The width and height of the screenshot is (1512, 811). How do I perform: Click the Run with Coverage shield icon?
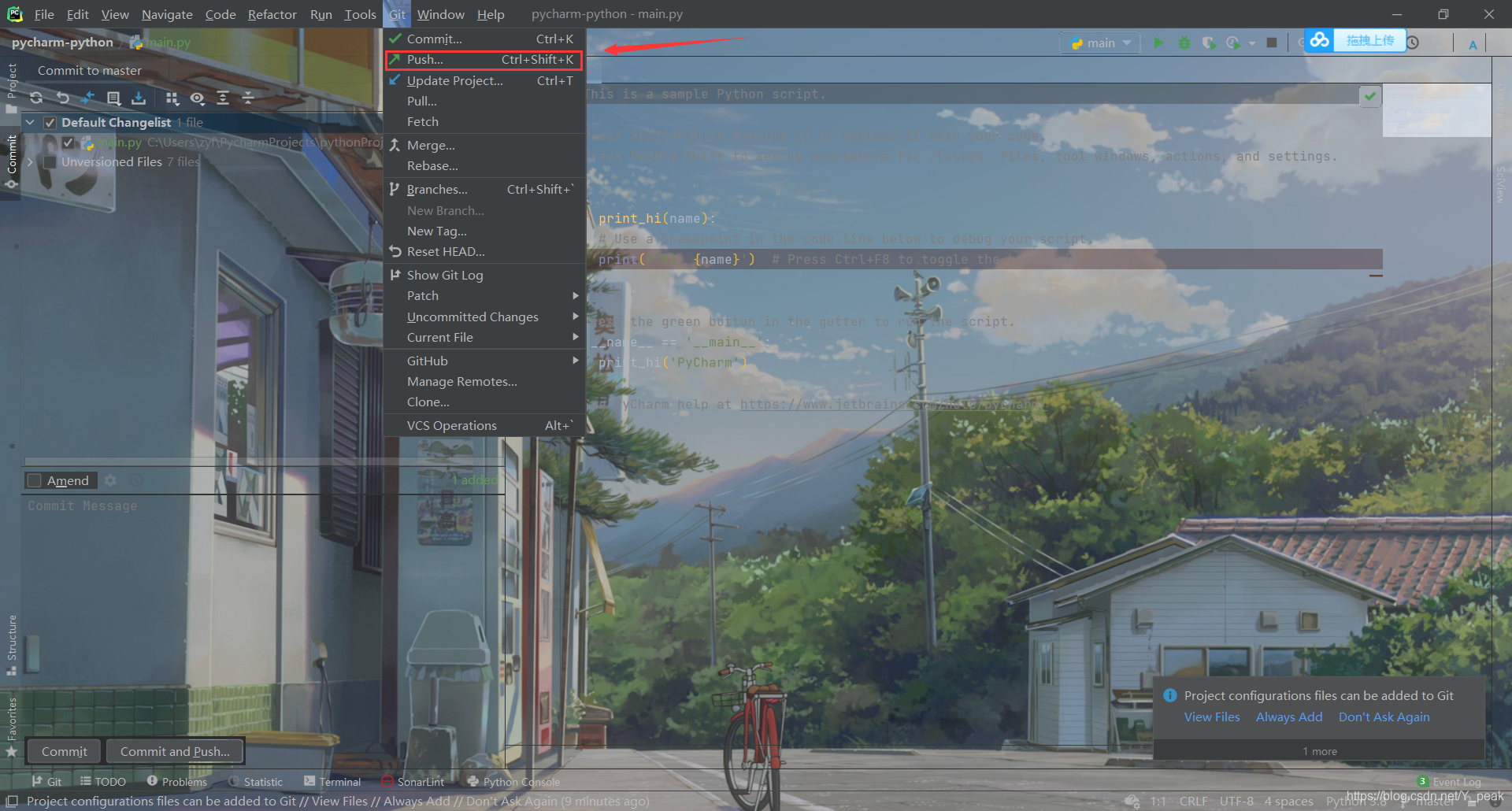[1209, 43]
